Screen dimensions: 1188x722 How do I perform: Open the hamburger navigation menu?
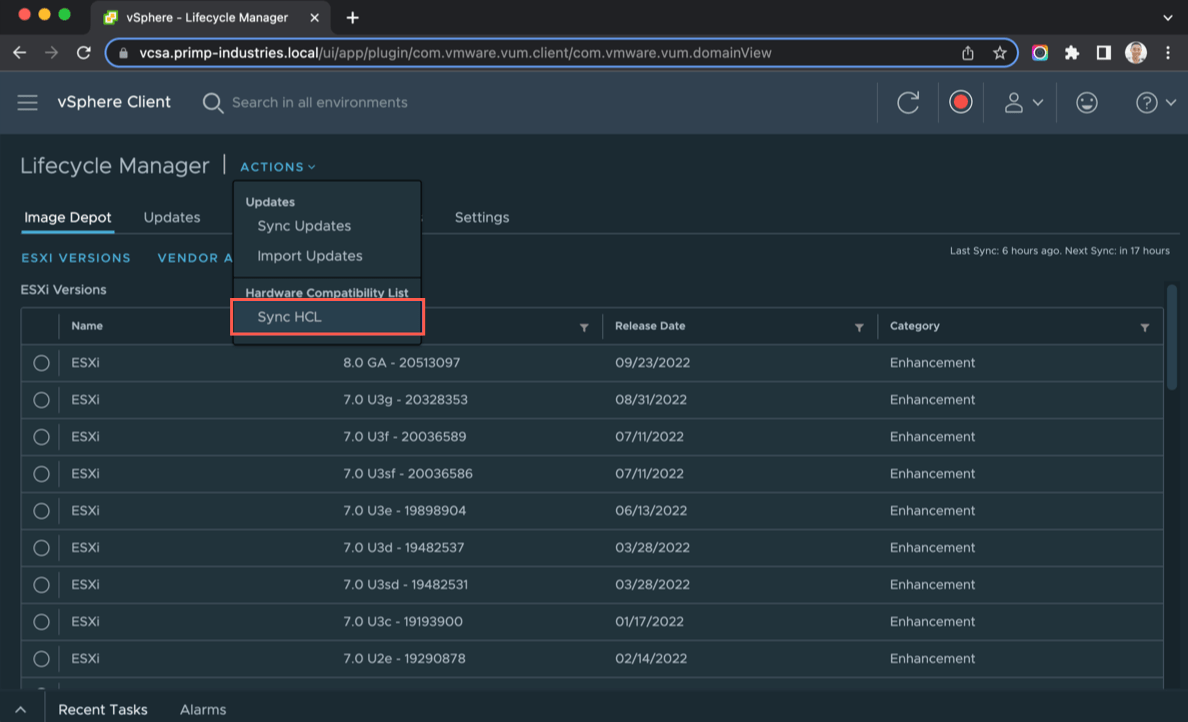coord(27,101)
